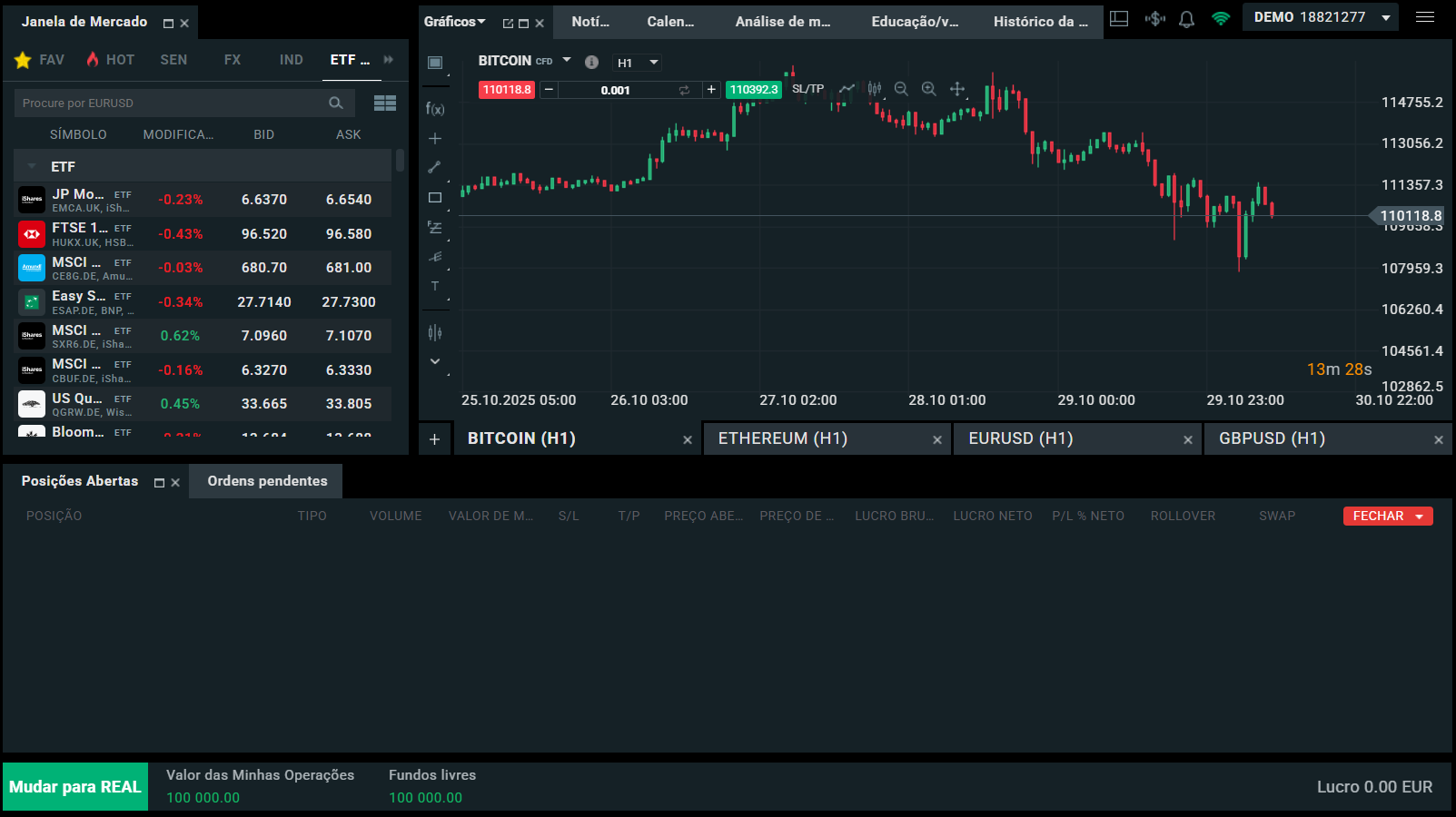Open the f(x) indicators tool

(435, 109)
